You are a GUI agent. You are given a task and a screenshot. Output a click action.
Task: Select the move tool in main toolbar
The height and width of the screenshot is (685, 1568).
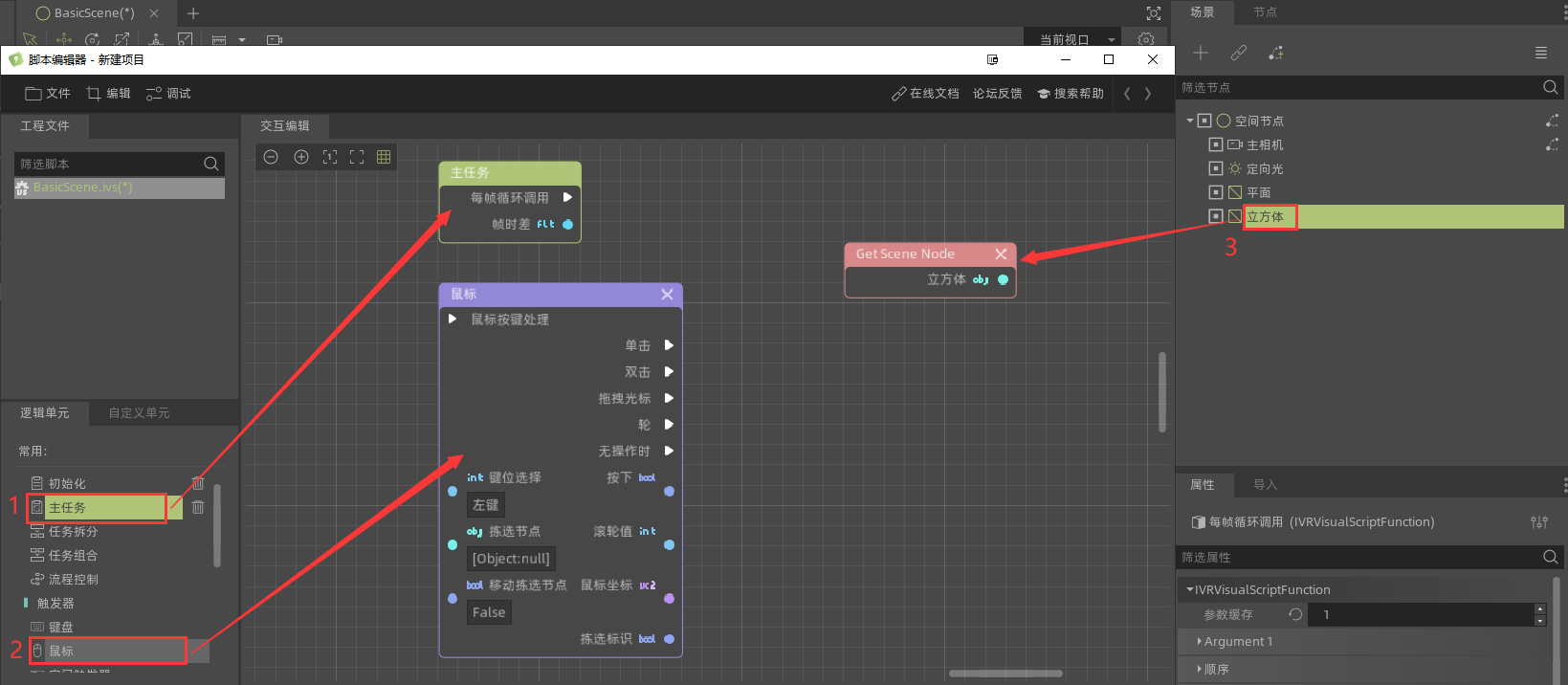(x=64, y=39)
